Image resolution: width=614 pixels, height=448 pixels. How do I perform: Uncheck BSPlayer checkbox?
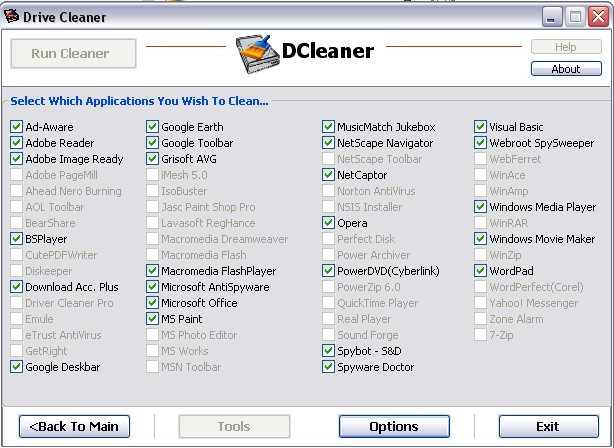[16, 238]
